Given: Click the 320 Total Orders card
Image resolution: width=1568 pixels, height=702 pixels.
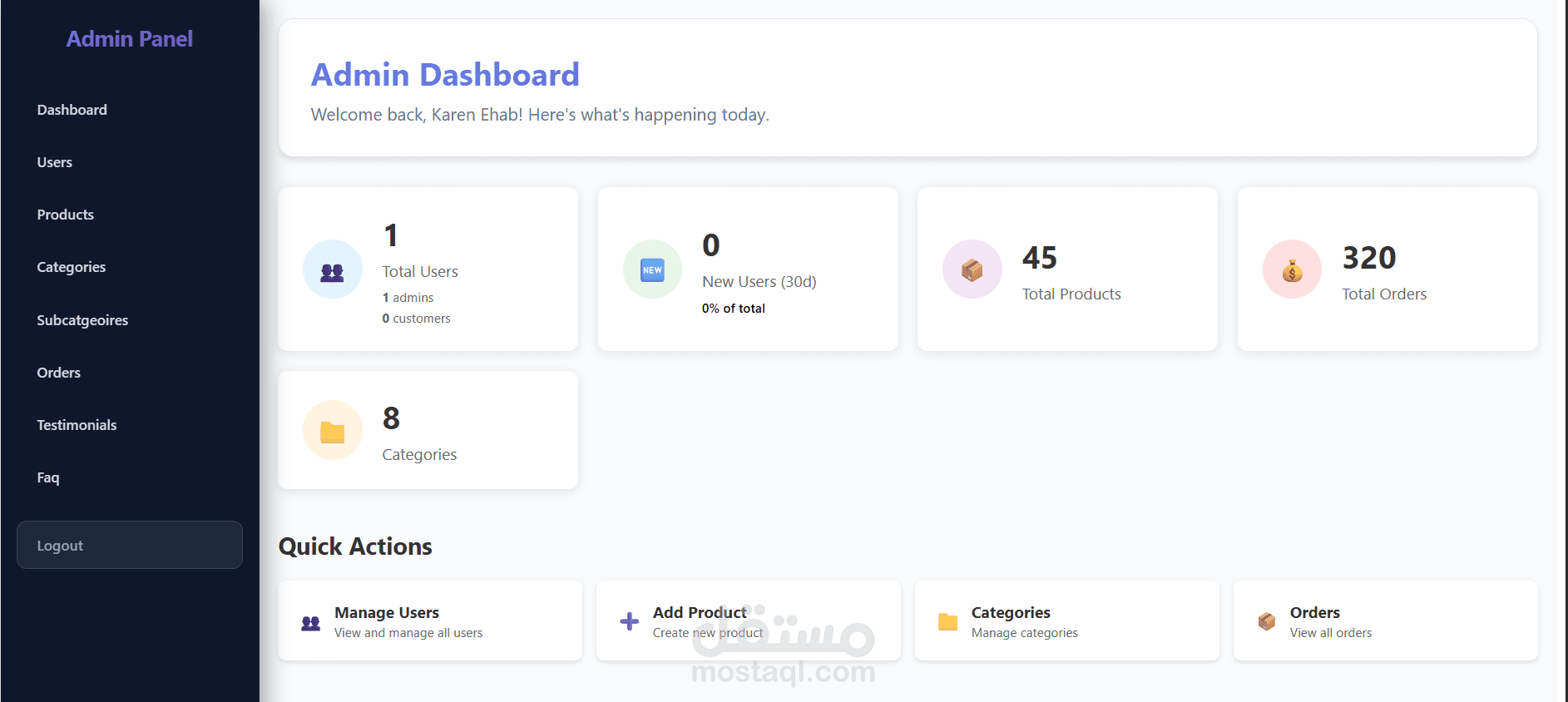Looking at the screenshot, I should coord(1387,269).
